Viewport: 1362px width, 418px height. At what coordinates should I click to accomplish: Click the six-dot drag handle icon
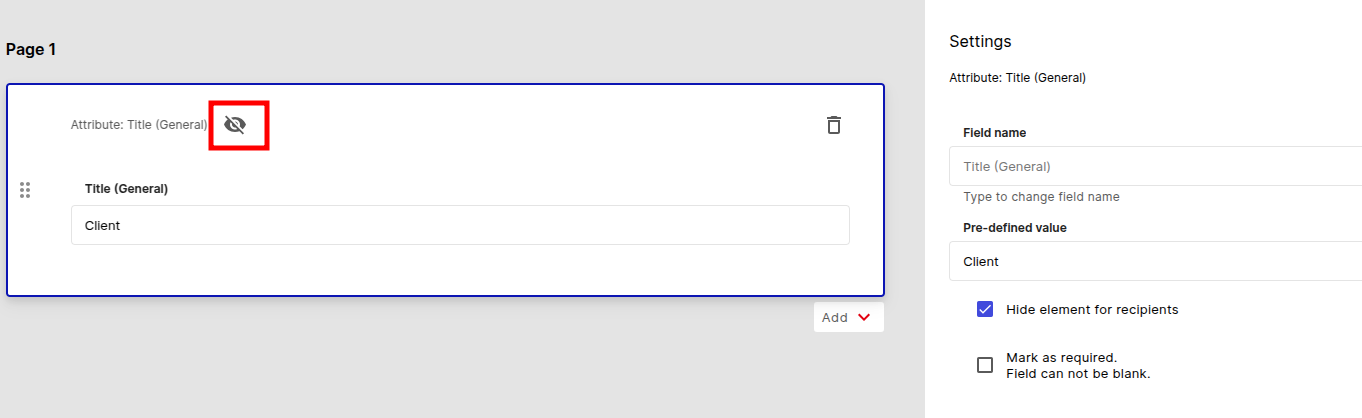25,190
